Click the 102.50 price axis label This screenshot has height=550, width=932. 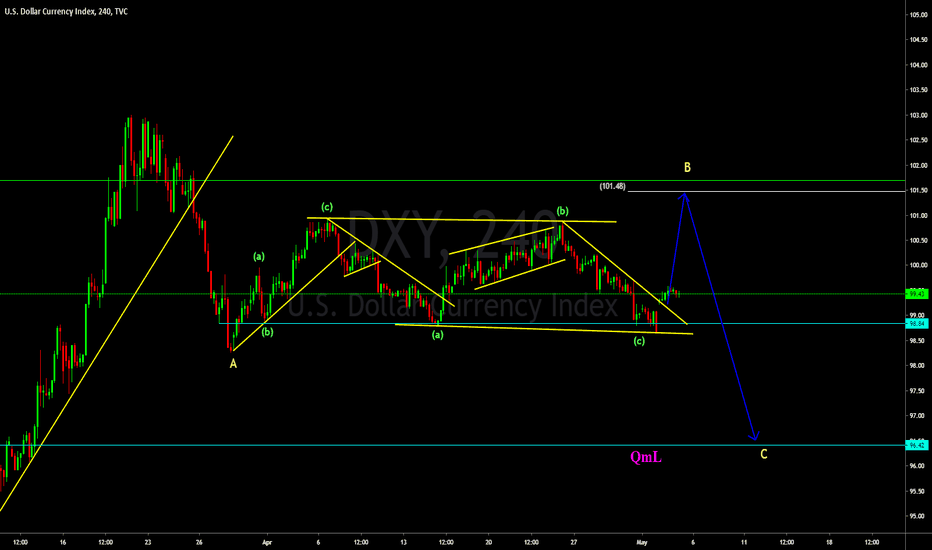coord(918,140)
